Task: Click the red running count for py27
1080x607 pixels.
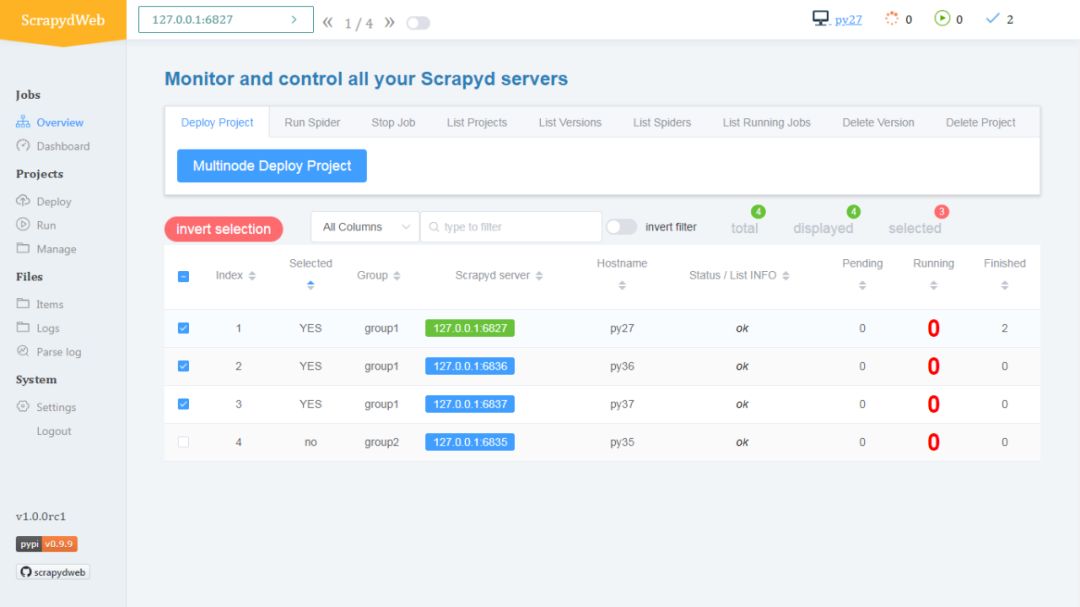Action: point(933,328)
